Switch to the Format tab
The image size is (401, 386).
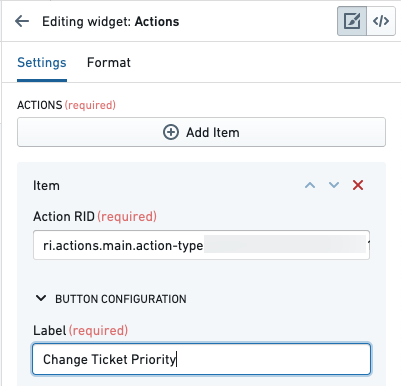click(x=109, y=63)
